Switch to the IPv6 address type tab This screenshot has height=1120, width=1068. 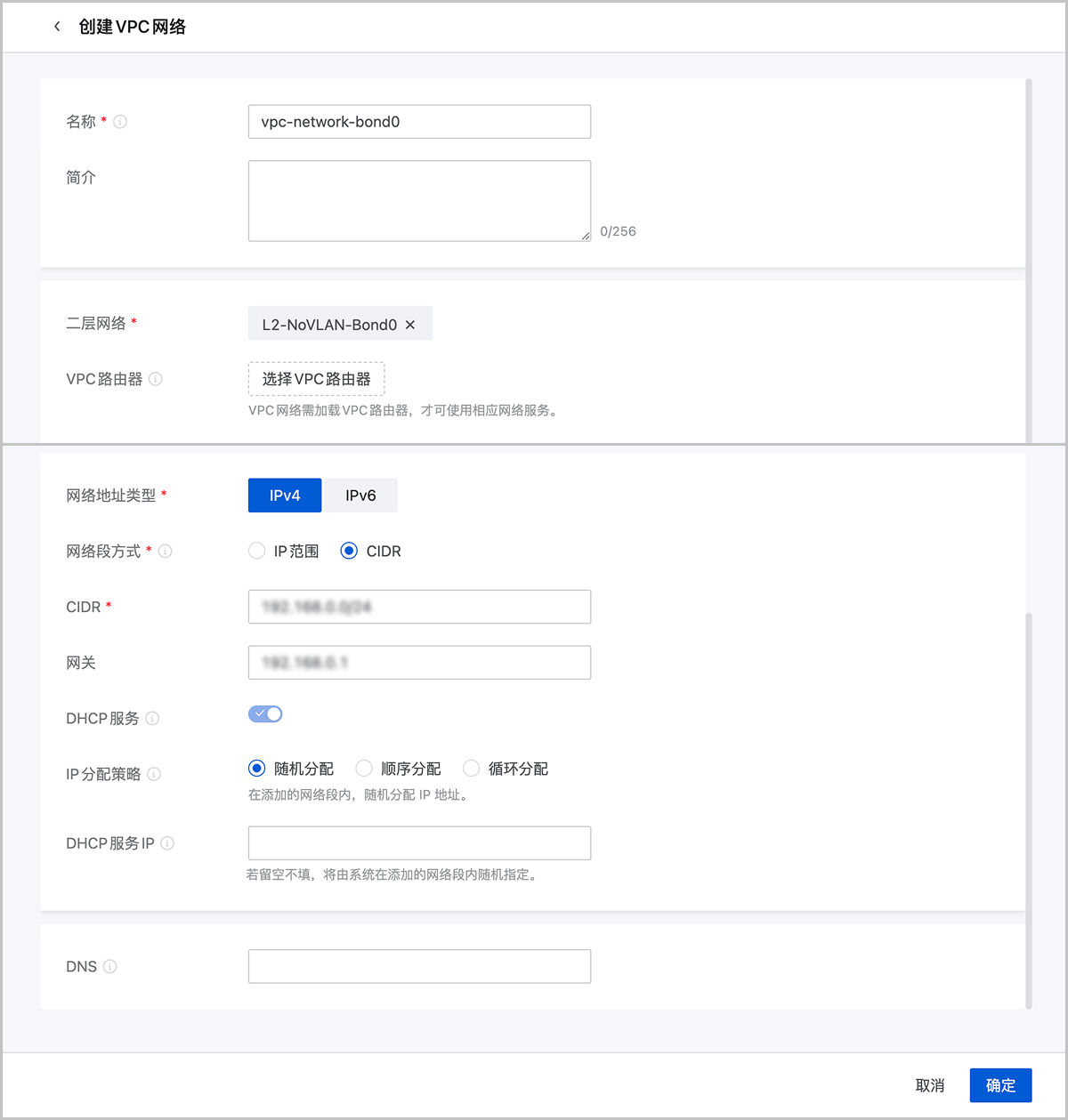click(360, 496)
